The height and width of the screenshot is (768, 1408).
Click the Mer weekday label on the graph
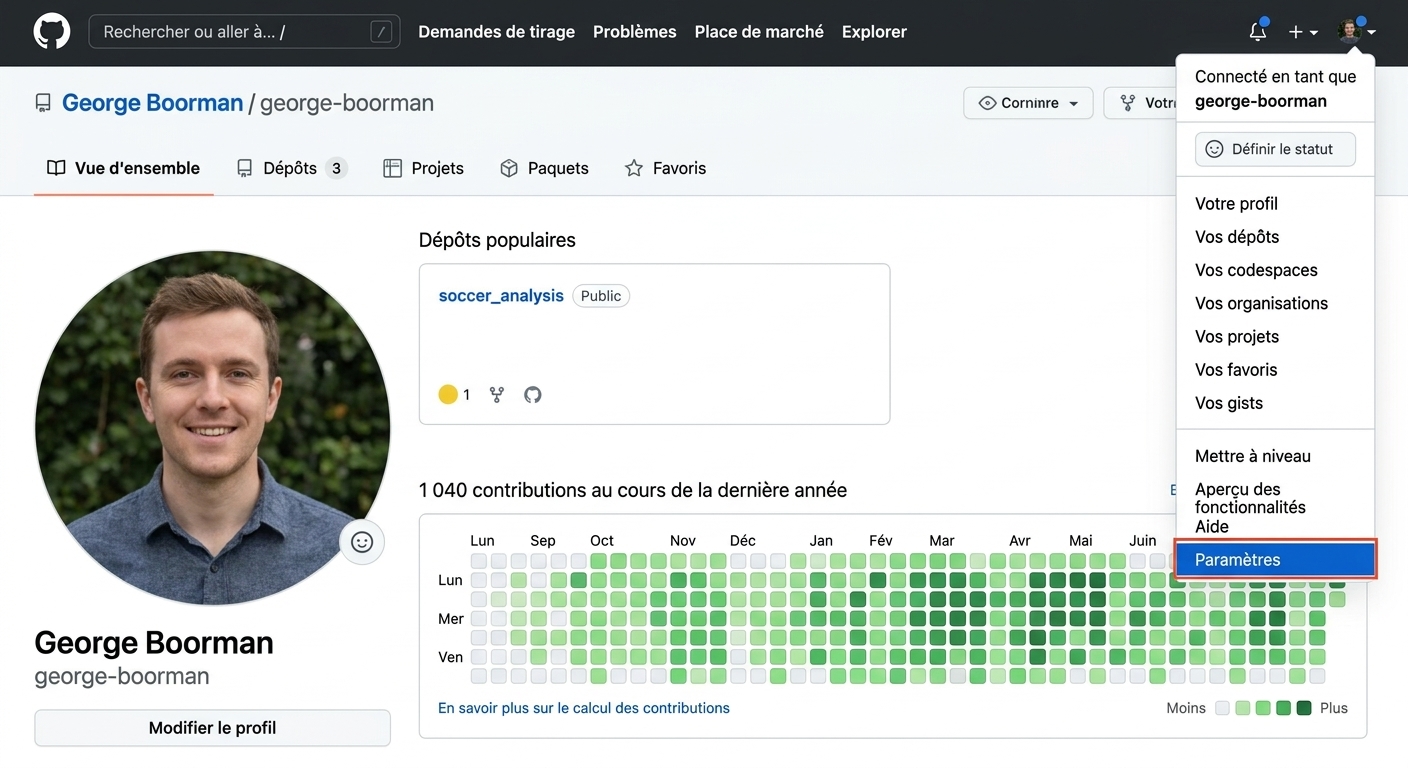pos(451,619)
